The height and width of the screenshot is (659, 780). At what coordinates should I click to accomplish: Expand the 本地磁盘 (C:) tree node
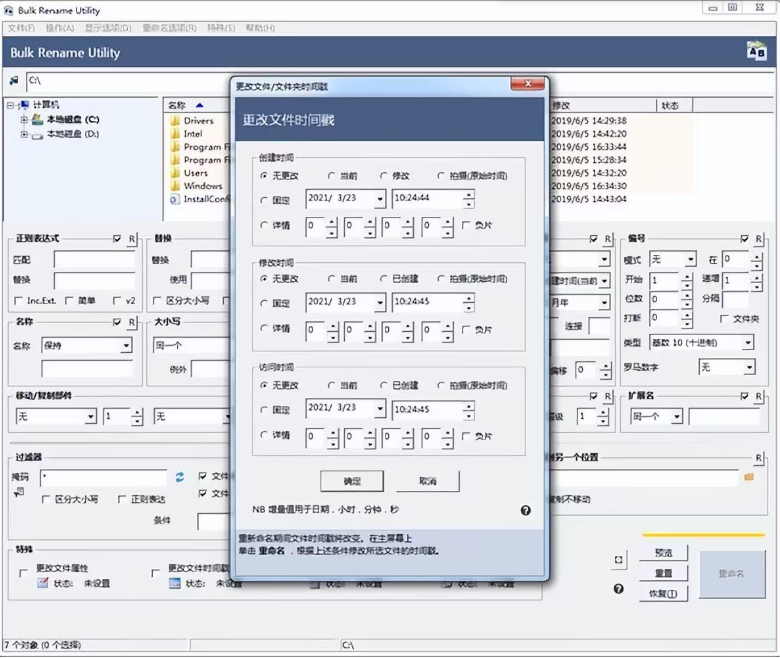(x=24, y=120)
